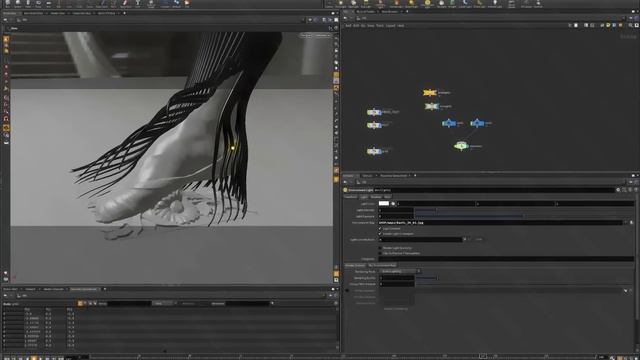Viewport: 640px width, 360px height.
Task: Click the Stereo Camera shelf tool
Action: coord(511,4)
